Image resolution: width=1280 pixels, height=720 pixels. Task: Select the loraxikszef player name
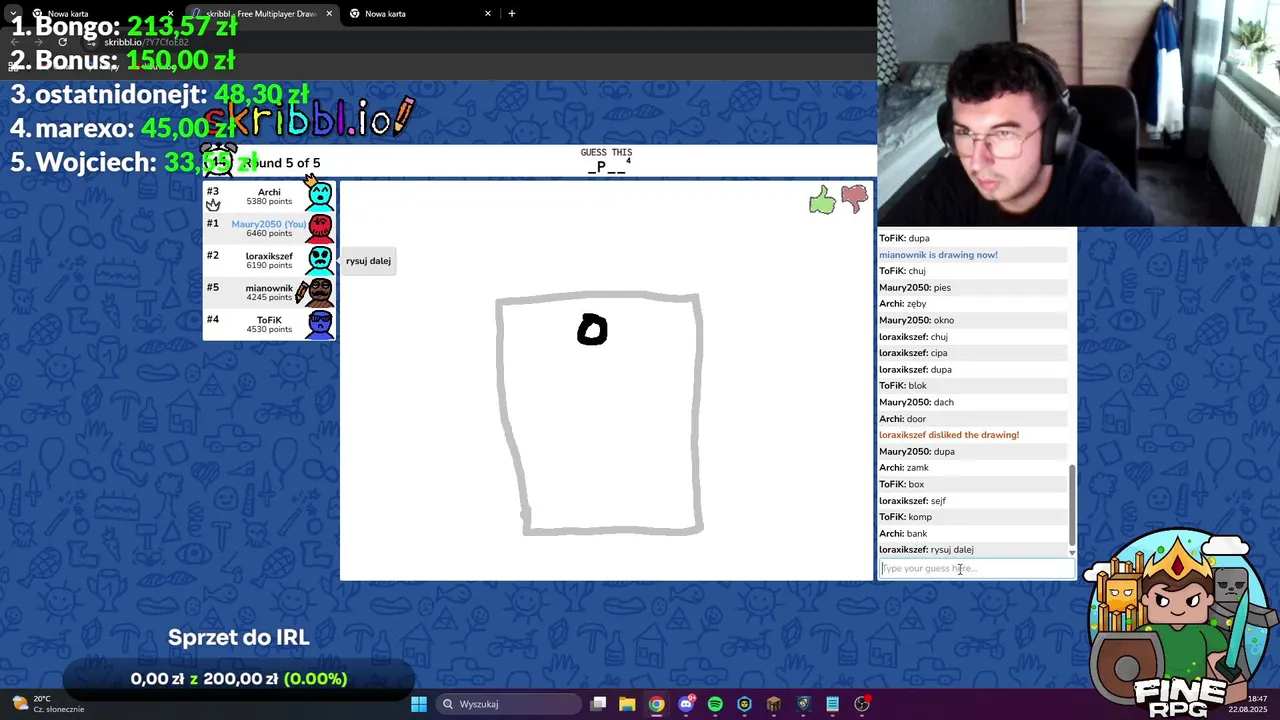click(269, 256)
